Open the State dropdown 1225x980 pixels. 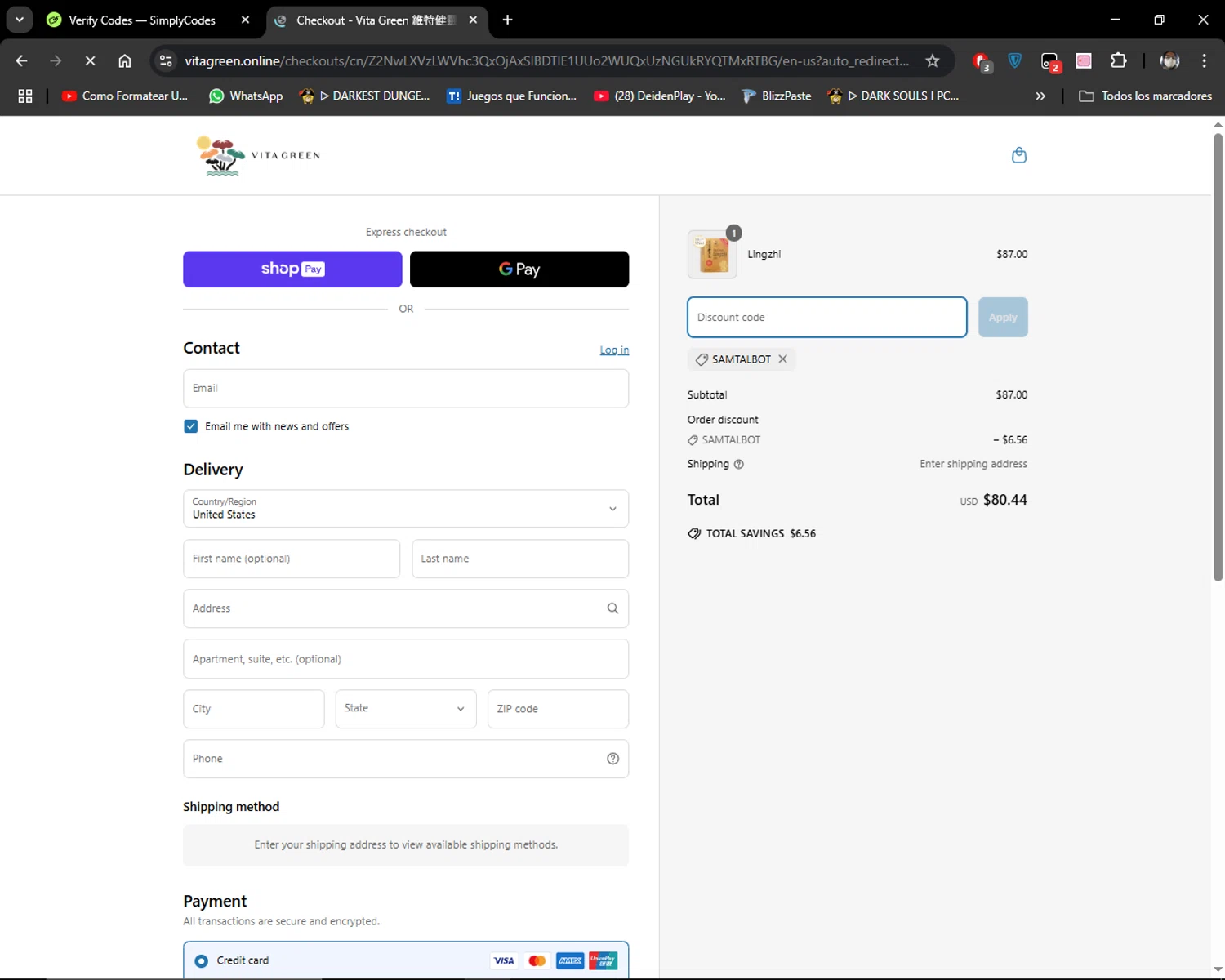tap(406, 709)
